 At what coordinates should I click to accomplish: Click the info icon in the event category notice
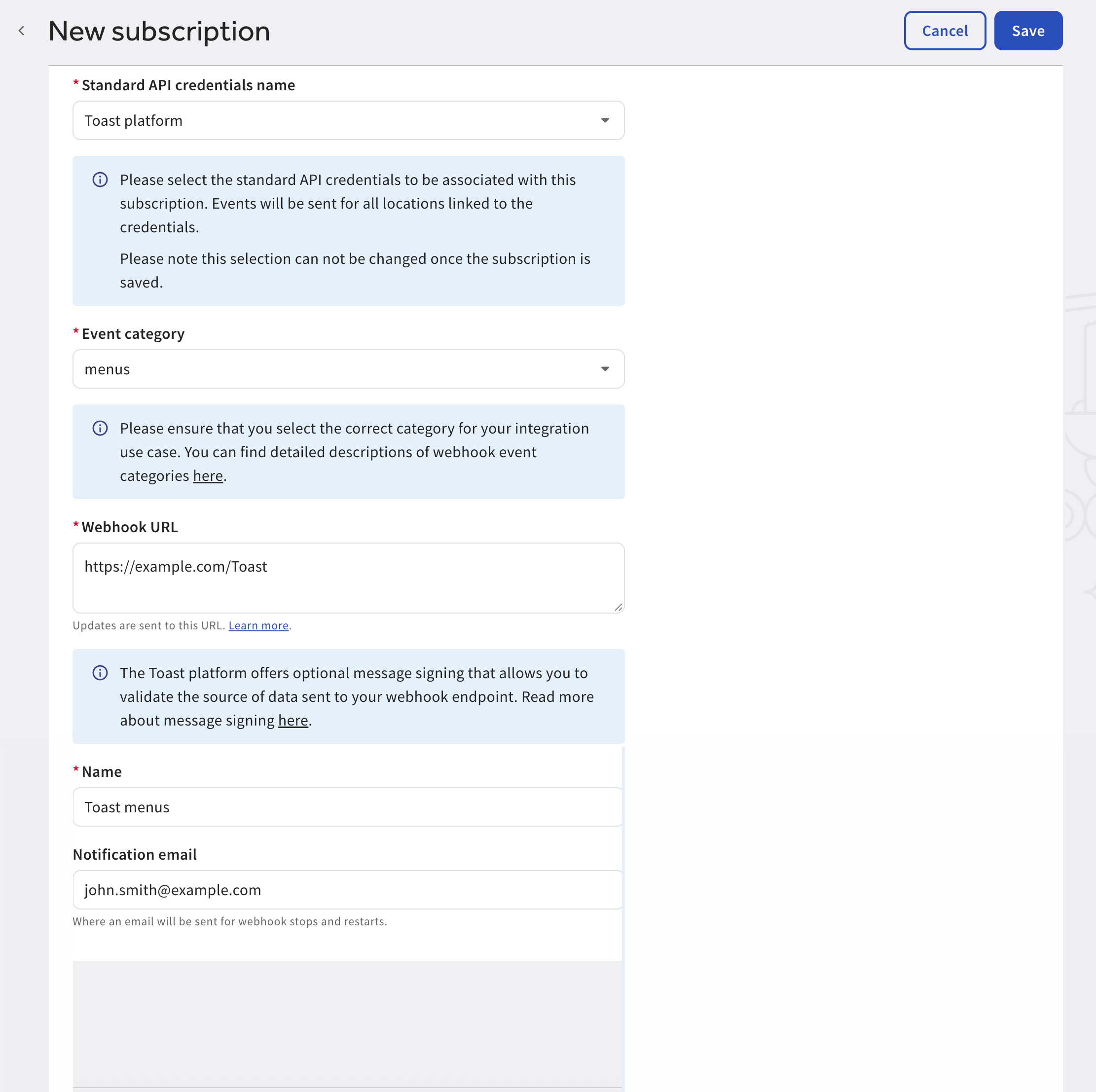(x=100, y=428)
